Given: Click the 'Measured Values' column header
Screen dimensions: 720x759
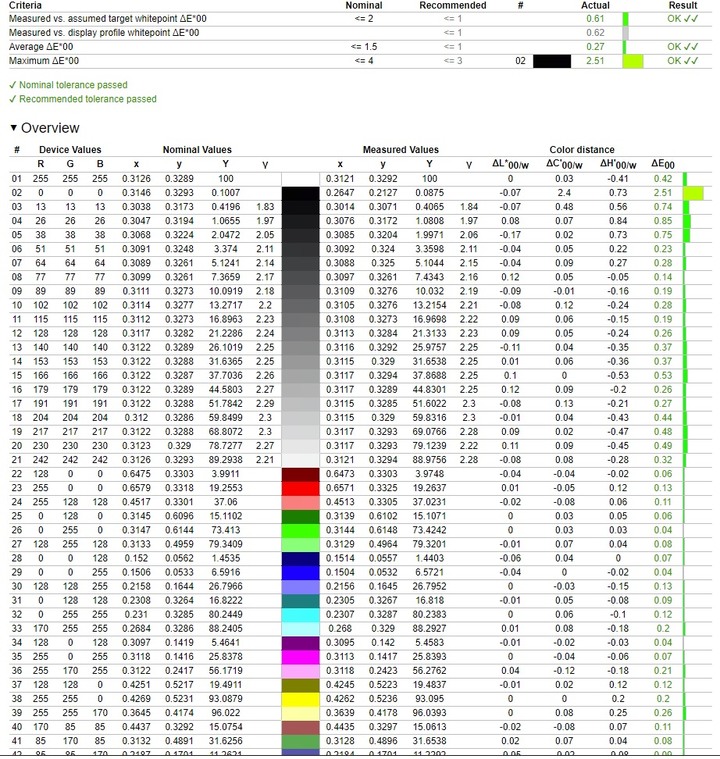Looking at the screenshot, I should pos(401,150).
